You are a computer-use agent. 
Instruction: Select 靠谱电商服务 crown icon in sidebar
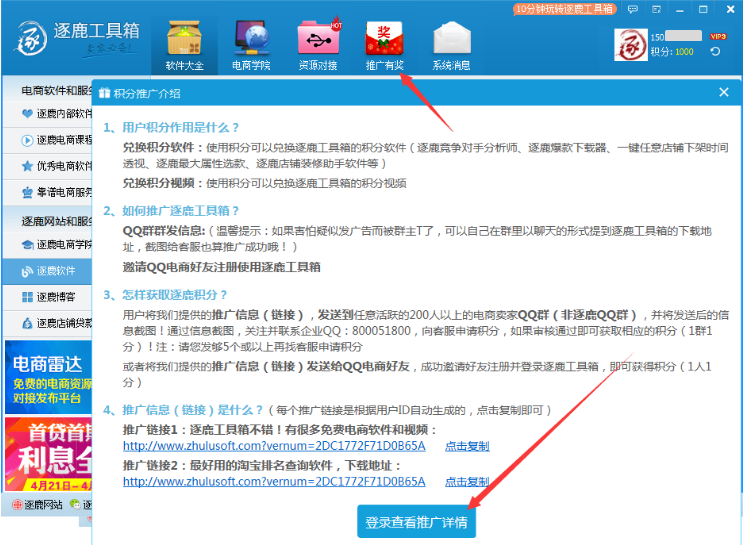[27, 192]
